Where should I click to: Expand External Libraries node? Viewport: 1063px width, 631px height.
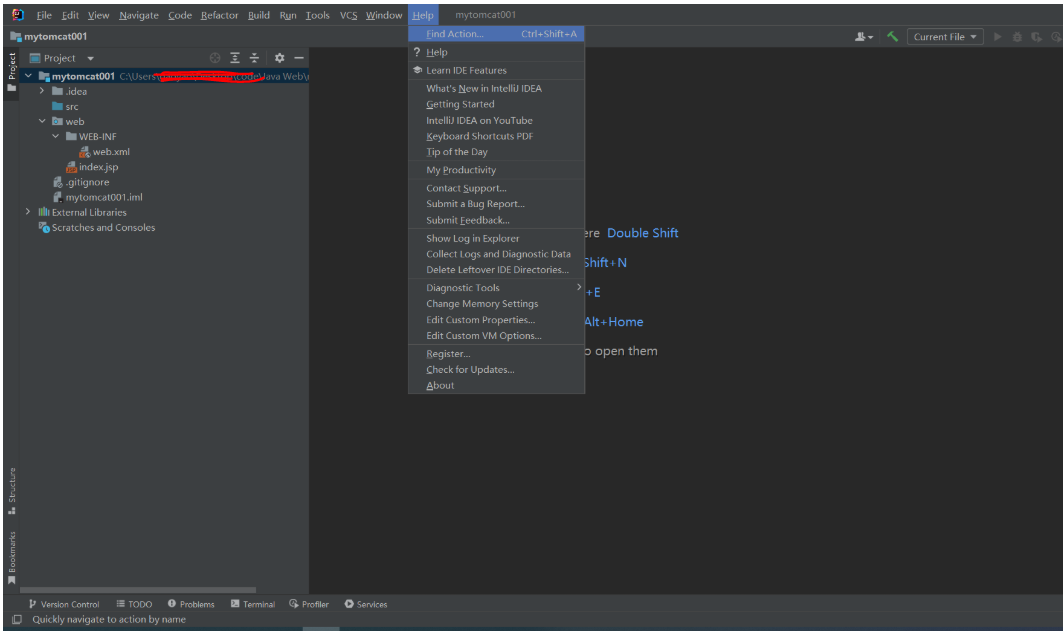(x=28, y=212)
